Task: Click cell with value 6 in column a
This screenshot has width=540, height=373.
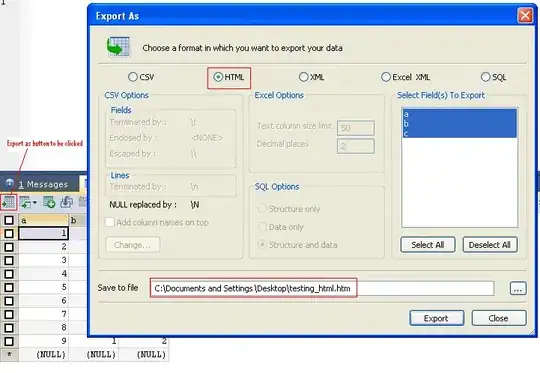Action: pos(43,301)
